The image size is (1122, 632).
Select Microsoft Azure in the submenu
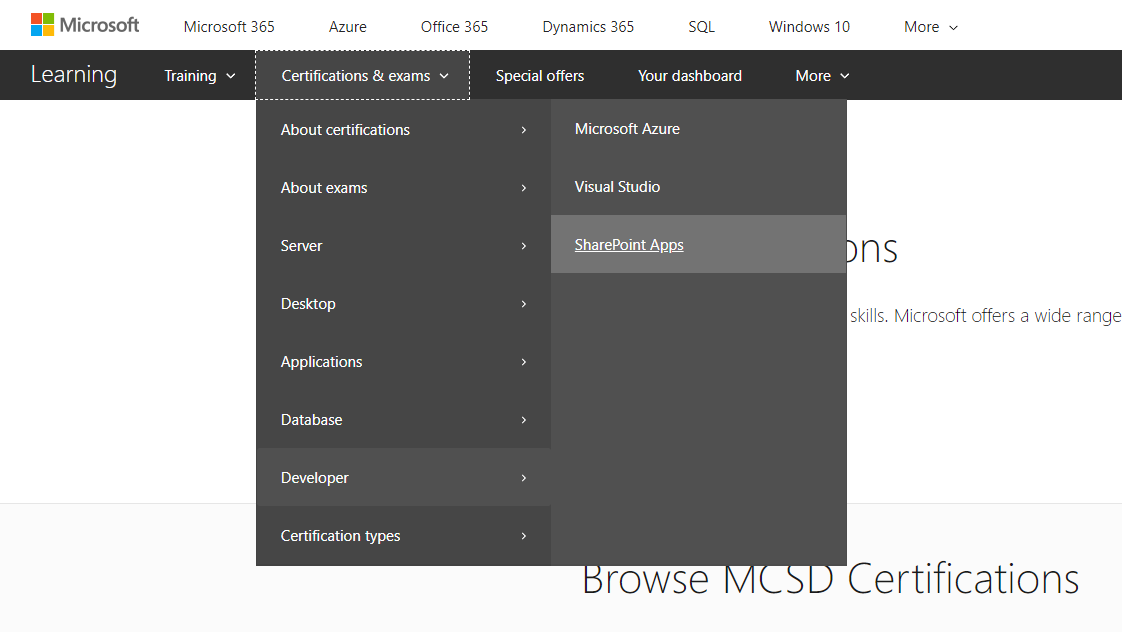pyautogui.click(x=627, y=128)
